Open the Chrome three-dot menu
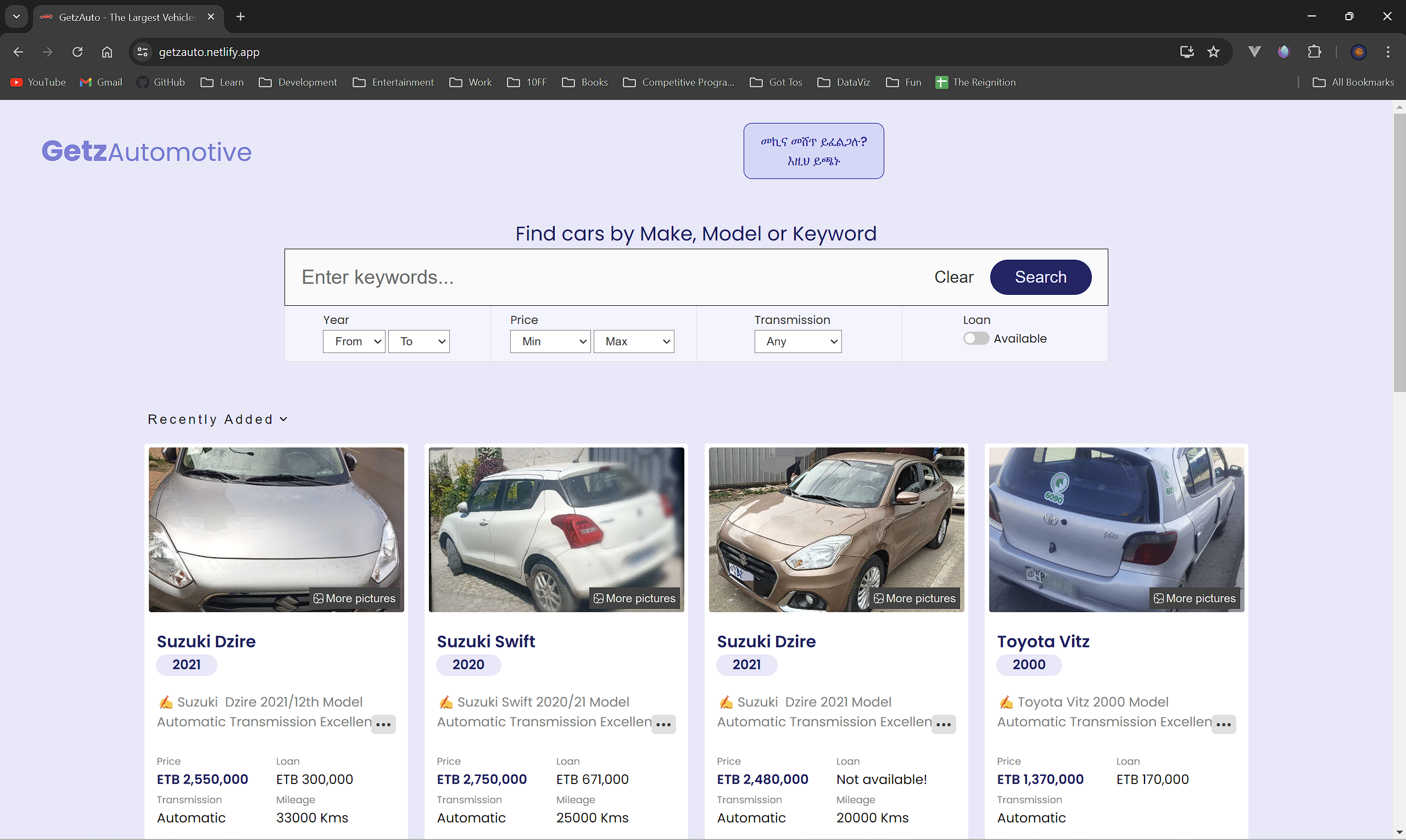Screen dimensions: 1406x840 1388,52
